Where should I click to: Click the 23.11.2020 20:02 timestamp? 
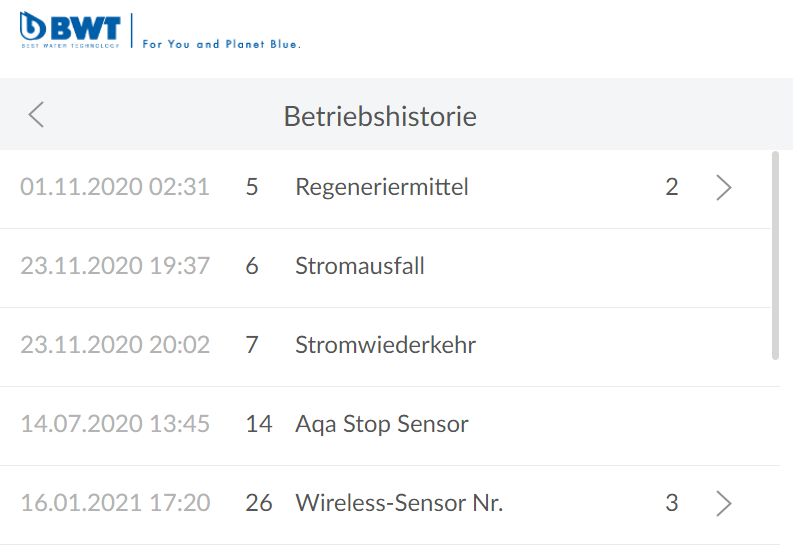(x=115, y=345)
